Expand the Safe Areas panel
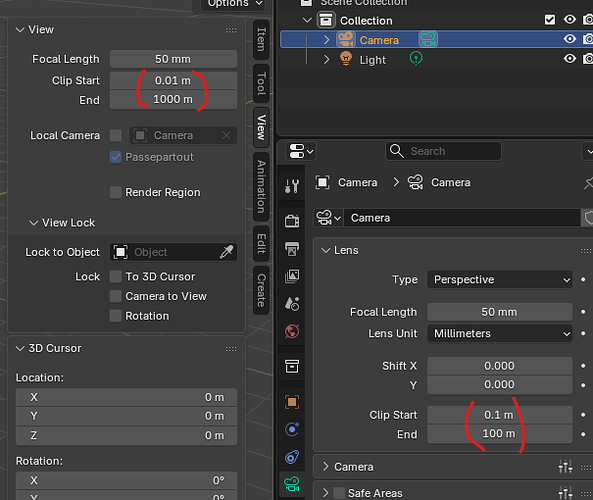Viewport: 593px width, 500px height. [x=326, y=493]
